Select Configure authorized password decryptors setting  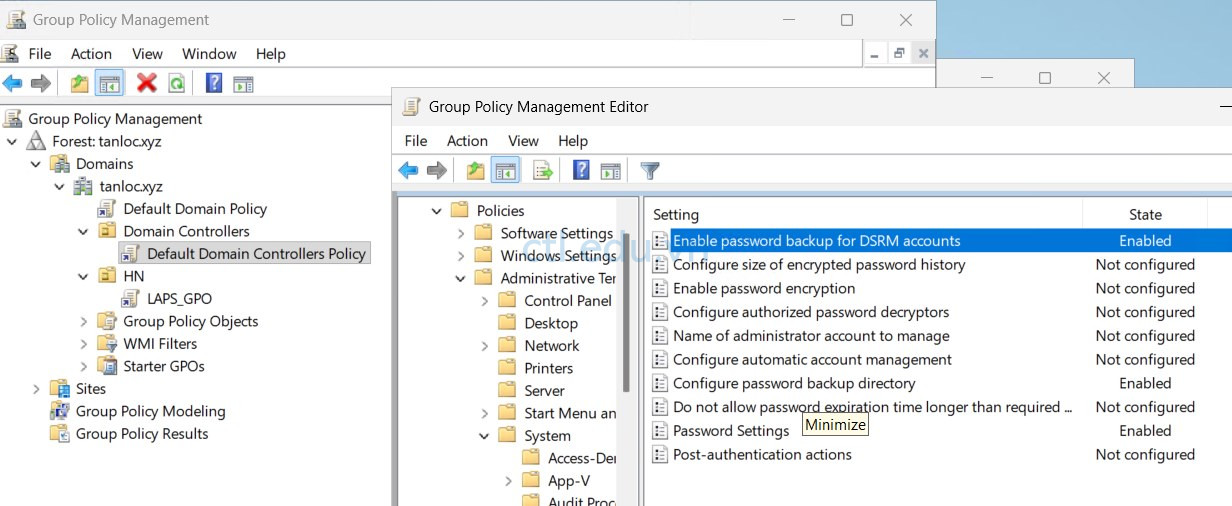940,312
